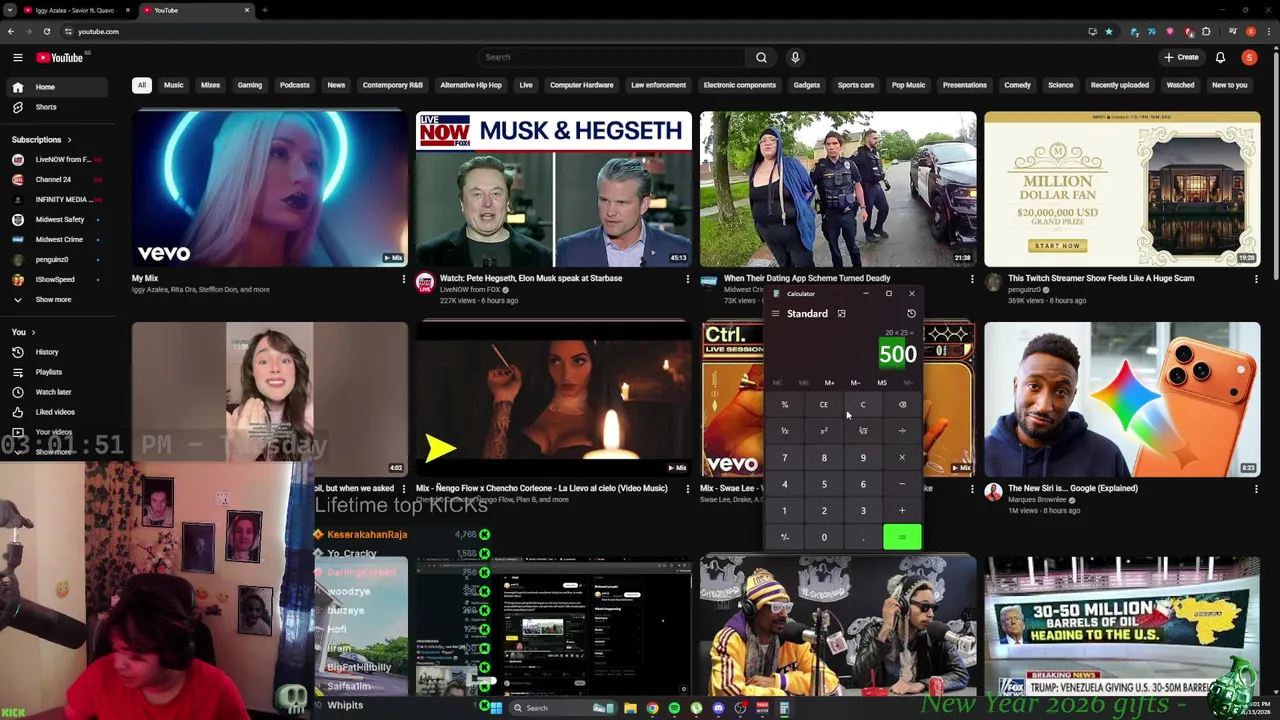Open the New Siri Google video thumbnail

pyautogui.click(x=1122, y=399)
